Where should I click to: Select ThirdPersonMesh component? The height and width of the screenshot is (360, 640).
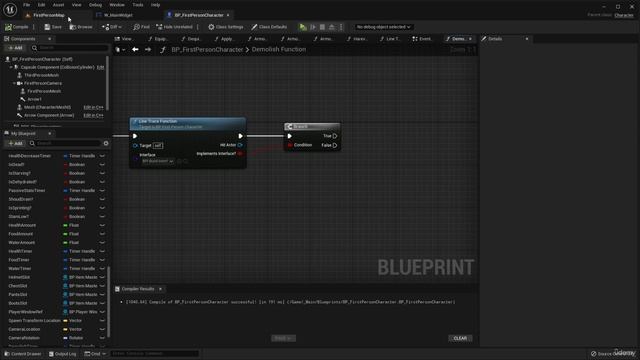[x=41, y=75]
